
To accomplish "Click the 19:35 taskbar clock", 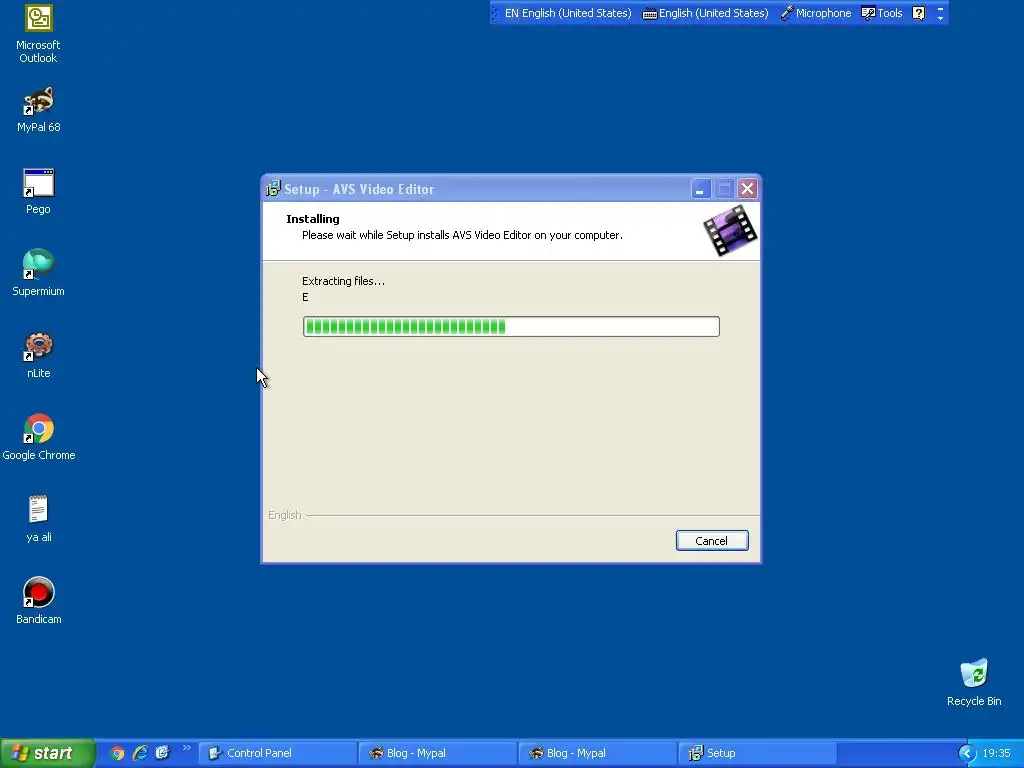I will 997,754.
